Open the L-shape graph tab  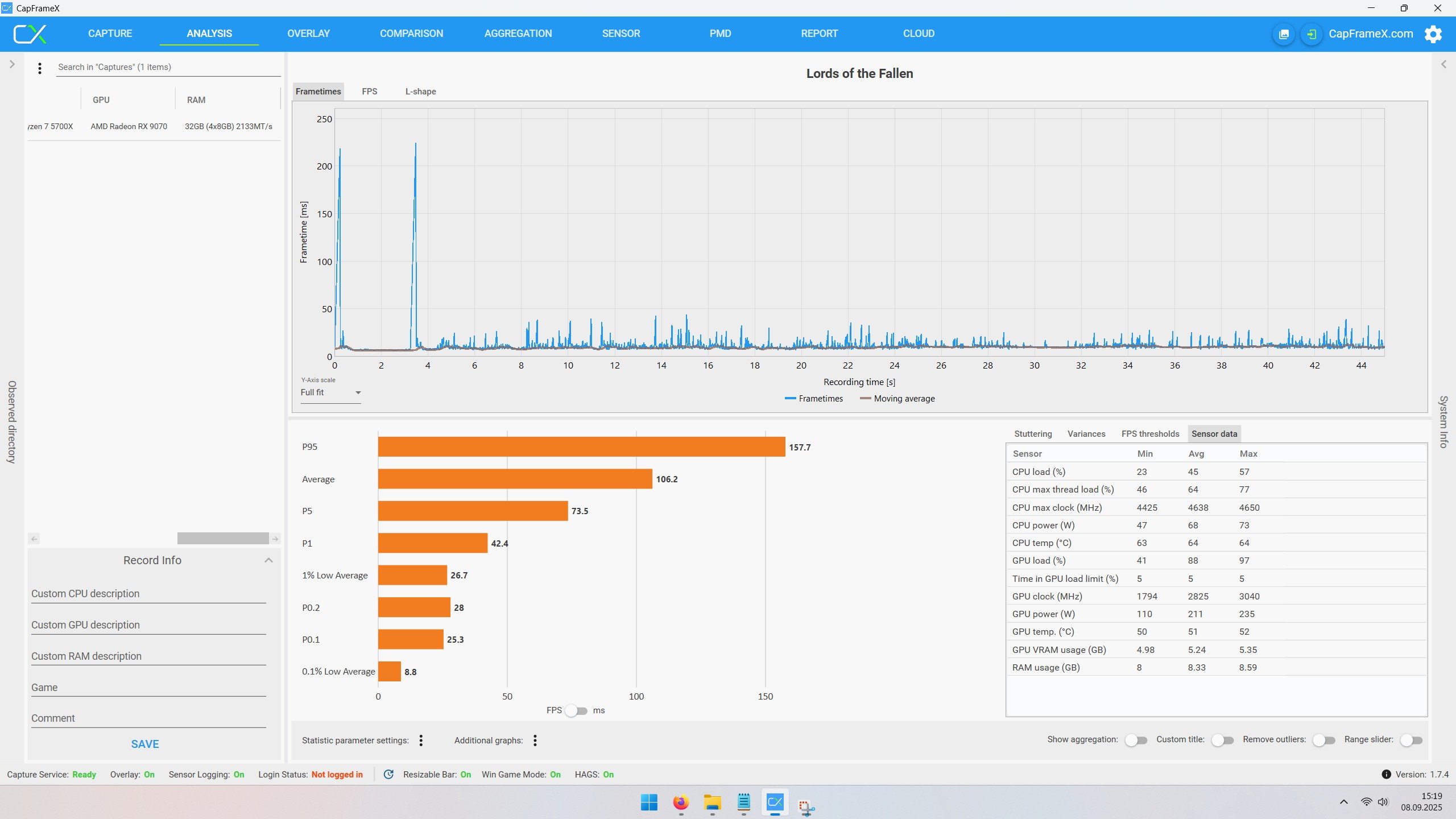click(x=420, y=92)
